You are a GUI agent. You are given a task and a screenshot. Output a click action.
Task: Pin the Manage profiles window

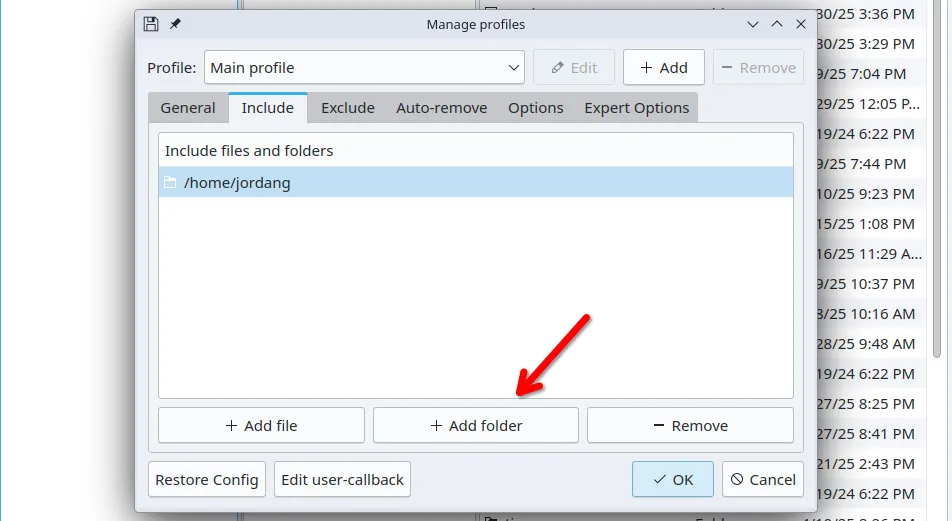pos(175,24)
